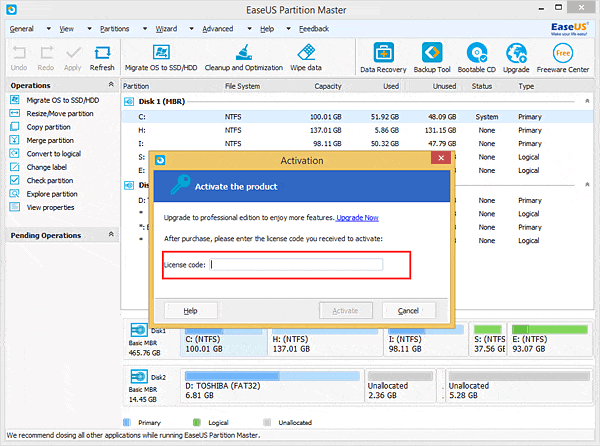600x446 pixels.
Task: Click the Undo toolbar icon
Action: pos(19,53)
